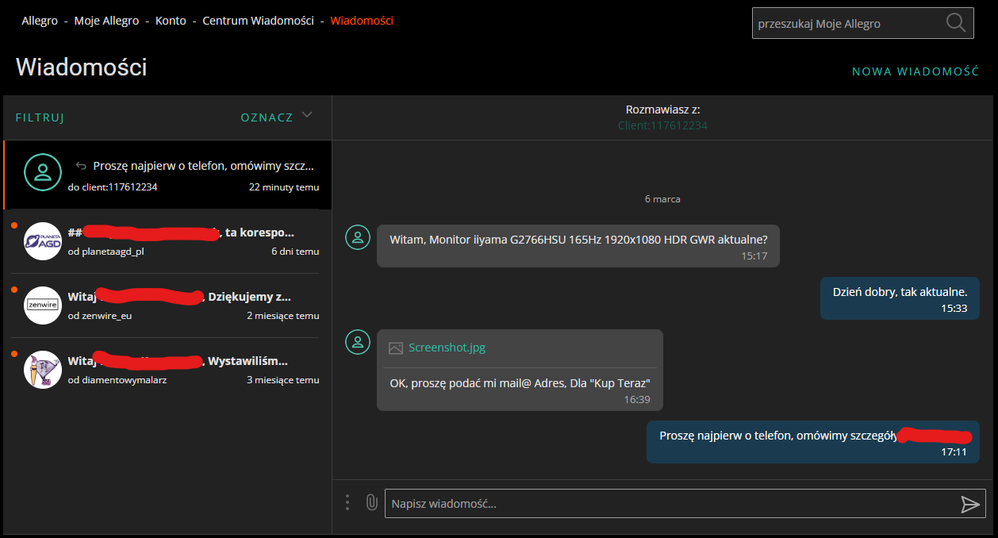Image resolution: width=998 pixels, height=538 pixels.
Task: Attach a file using paperclip icon
Action: tap(372, 502)
